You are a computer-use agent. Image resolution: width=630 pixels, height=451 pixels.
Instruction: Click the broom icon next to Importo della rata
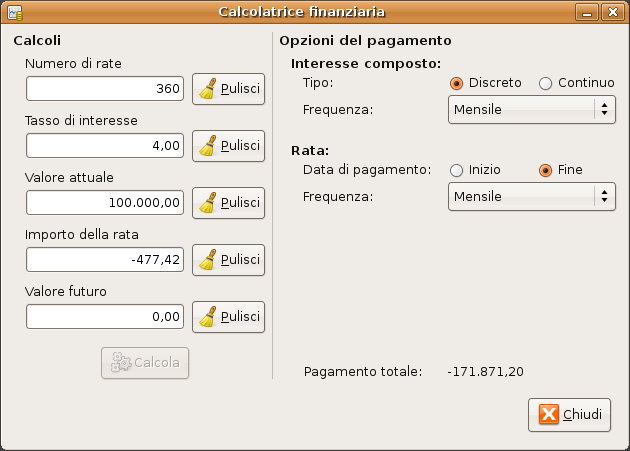(x=208, y=260)
